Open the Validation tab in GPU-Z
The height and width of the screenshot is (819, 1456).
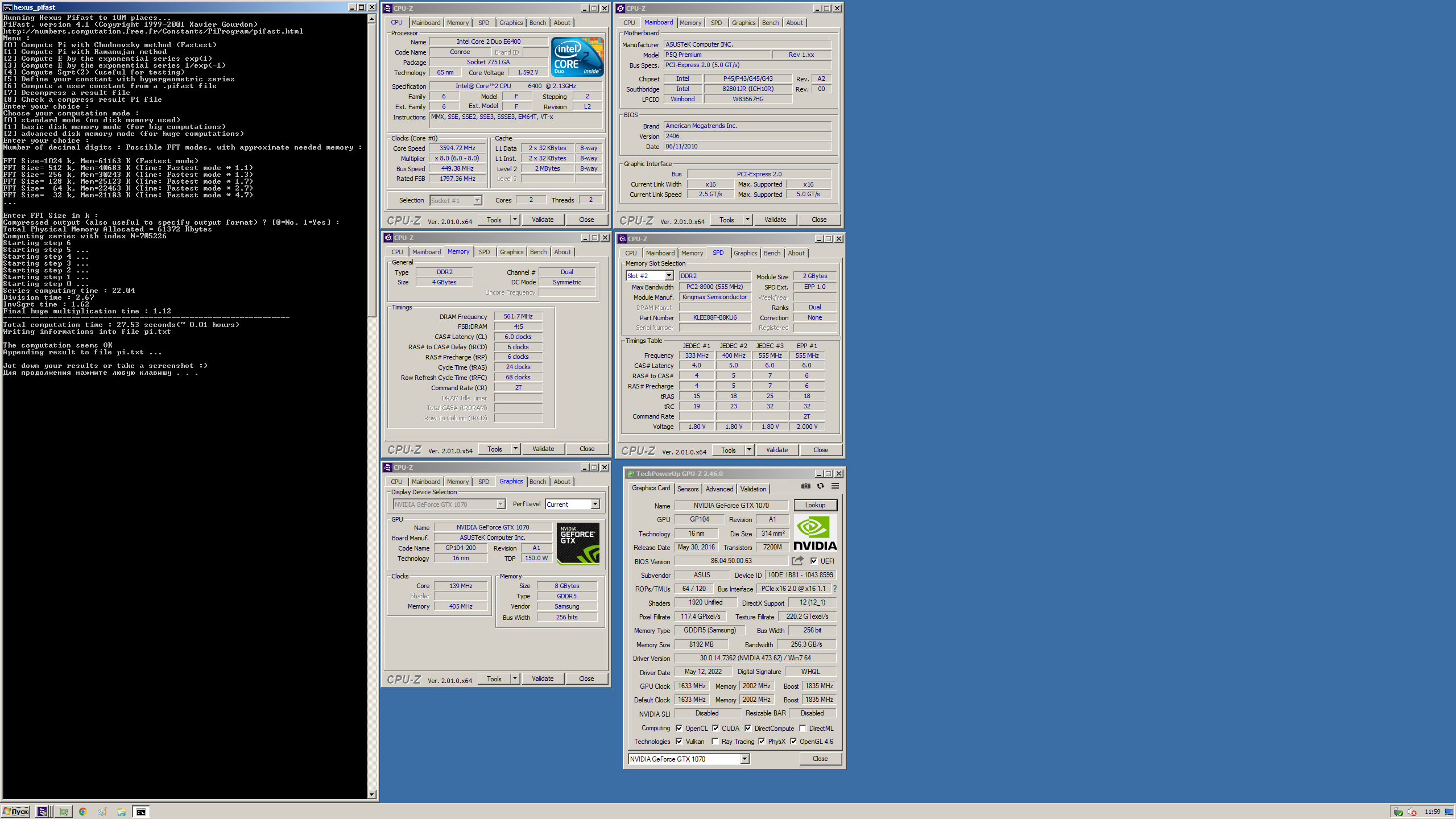(753, 489)
